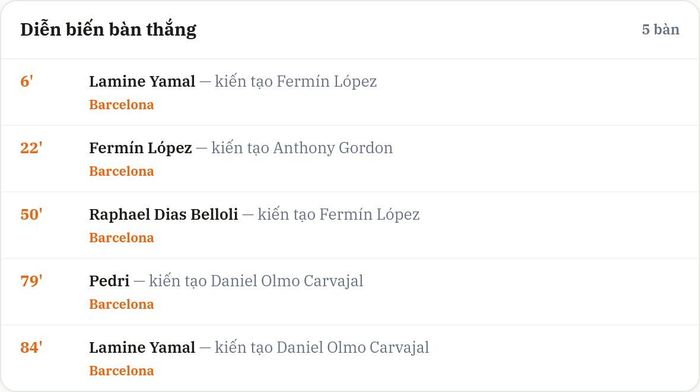Image resolution: width=700 pixels, height=392 pixels.
Task: Select the 22' minute marker
Action: coord(31,147)
